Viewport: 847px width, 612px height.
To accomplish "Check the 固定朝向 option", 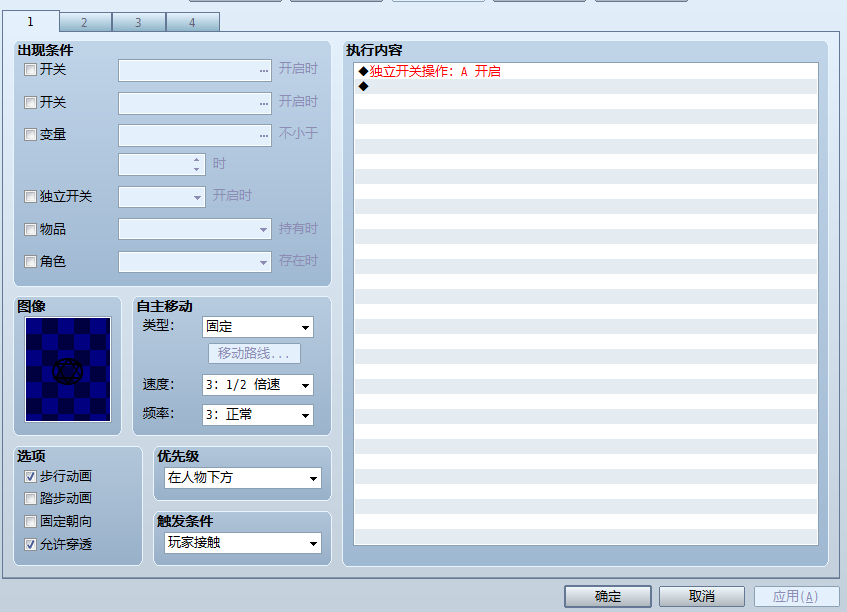I will click(x=30, y=521).
